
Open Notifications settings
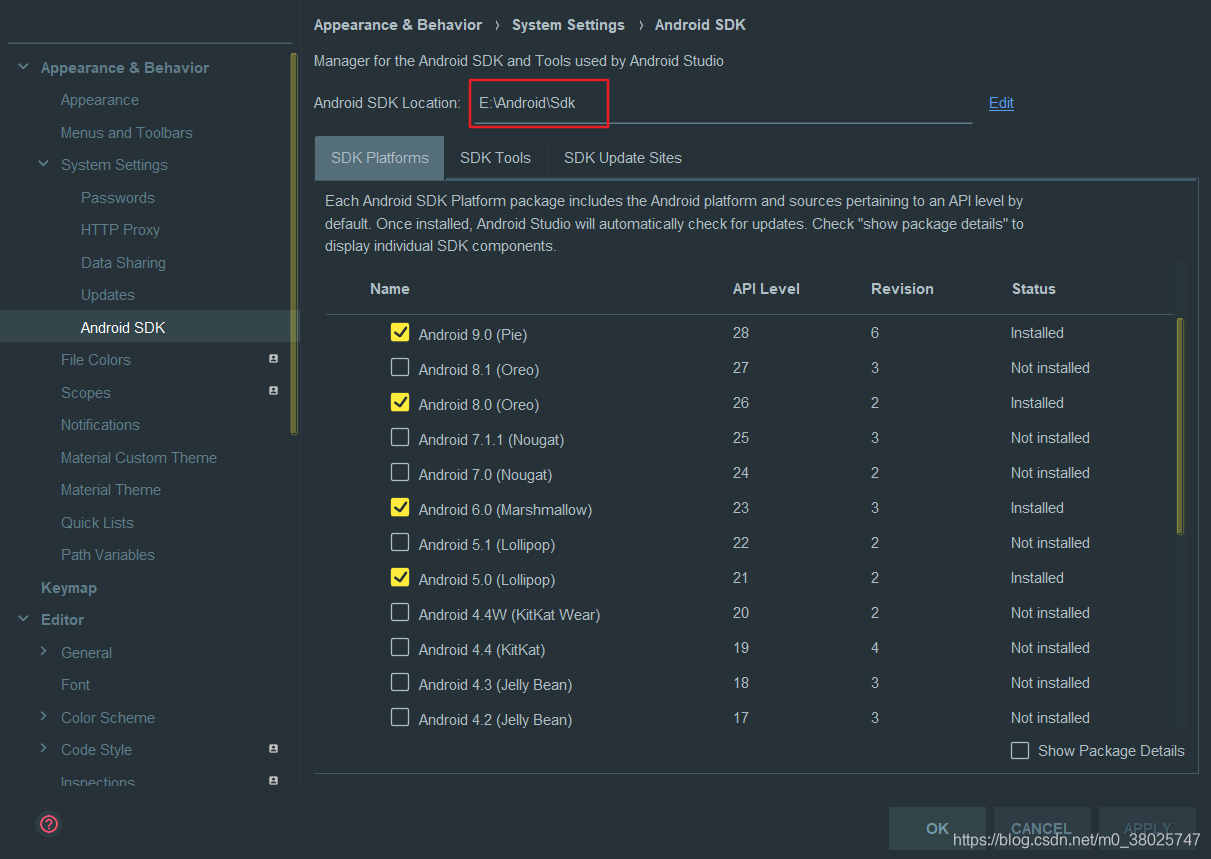(100, 425)
